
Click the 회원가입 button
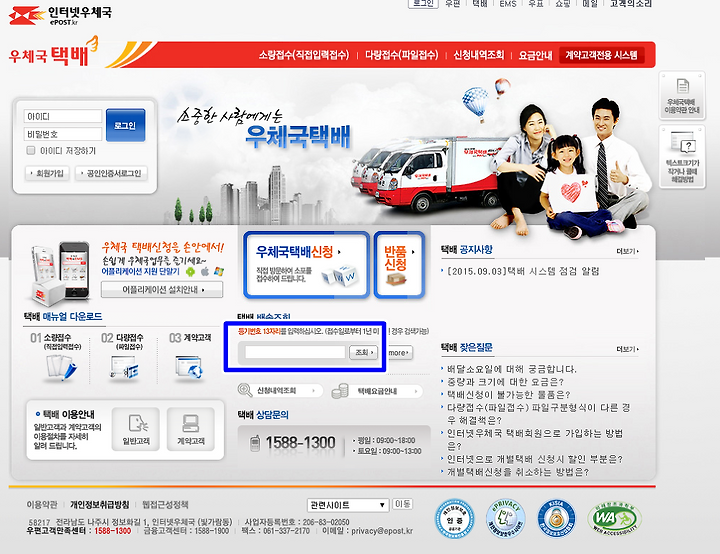(x=47, y=173)
